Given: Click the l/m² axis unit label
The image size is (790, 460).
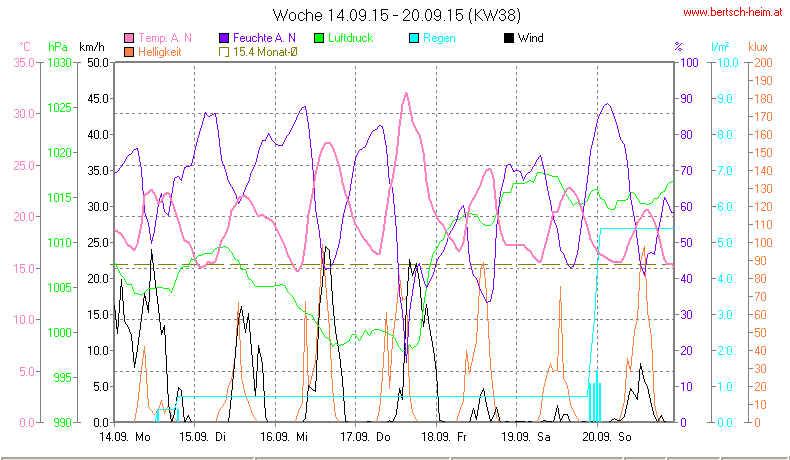Looking at the screenshot, I should pos(720,47).
